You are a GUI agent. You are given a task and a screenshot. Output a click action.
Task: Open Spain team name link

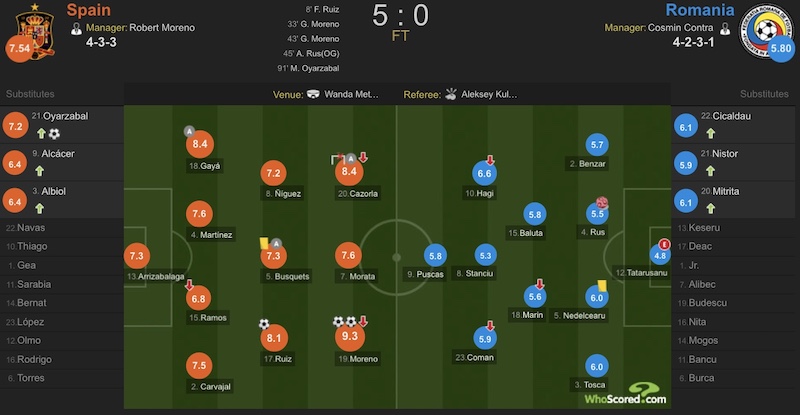coord(88,10)
